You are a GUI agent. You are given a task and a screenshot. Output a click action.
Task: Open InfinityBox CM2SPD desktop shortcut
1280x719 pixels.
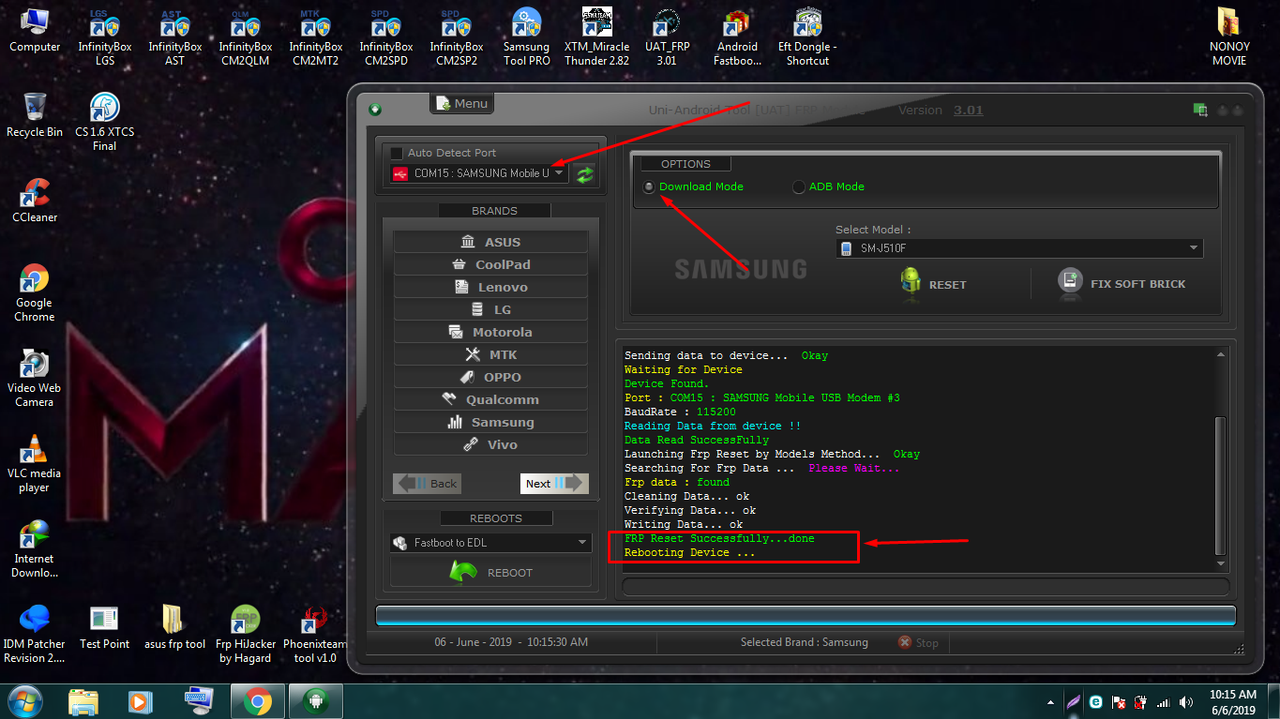(386, 38)
